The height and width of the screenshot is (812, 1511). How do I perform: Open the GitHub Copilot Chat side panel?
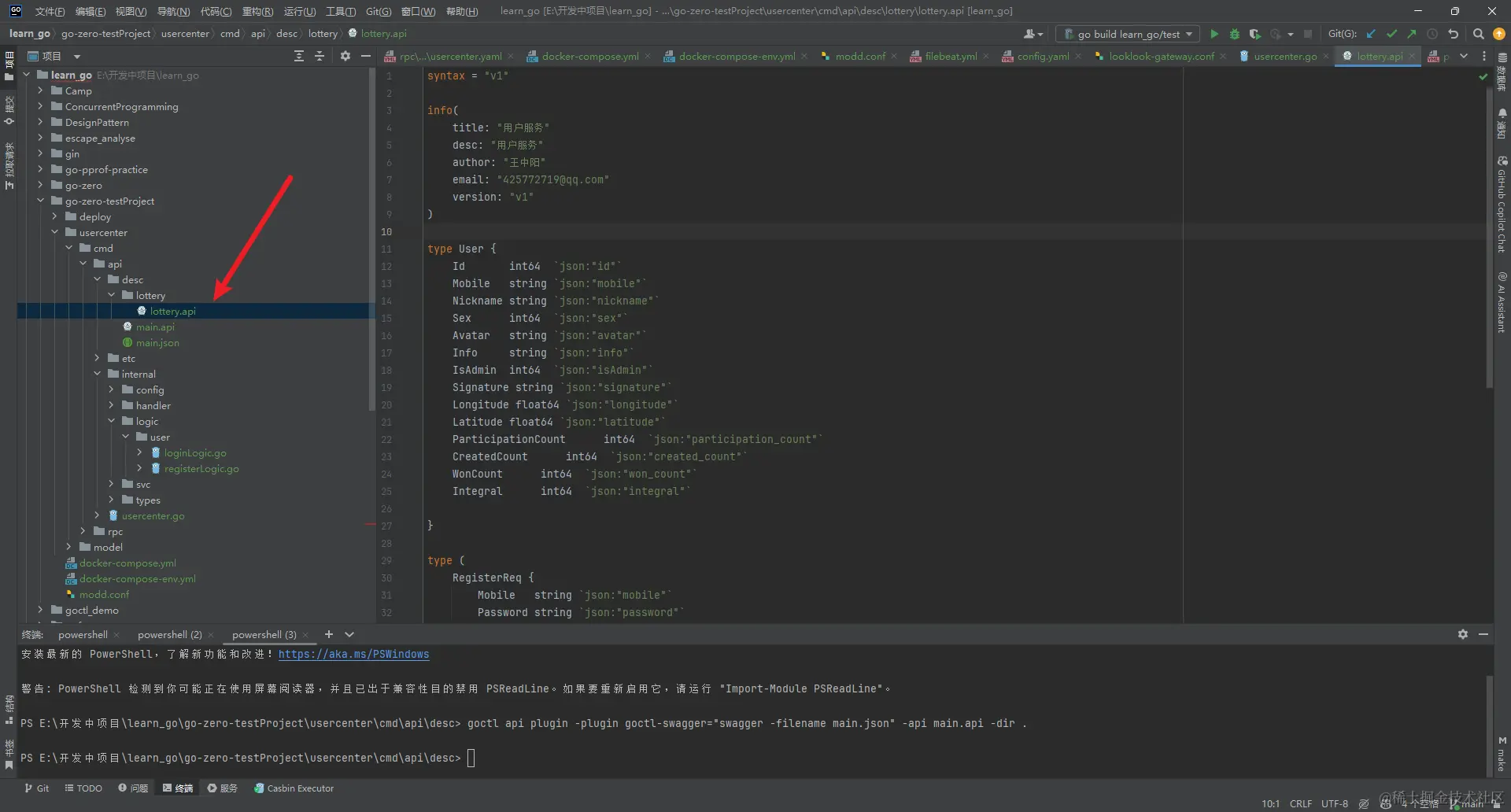(x=1502, y=205)
